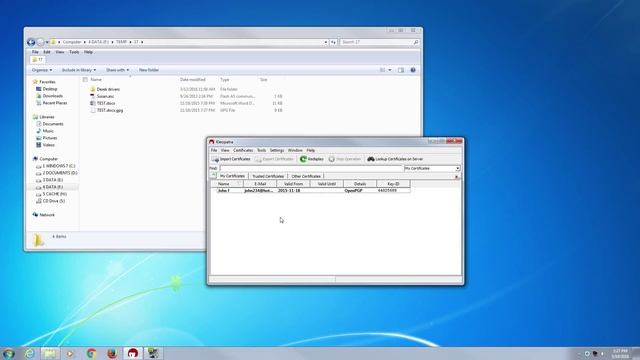The image size is (640, 360).
Task: Click Pictures under Libraries
Action: point(50,138)
